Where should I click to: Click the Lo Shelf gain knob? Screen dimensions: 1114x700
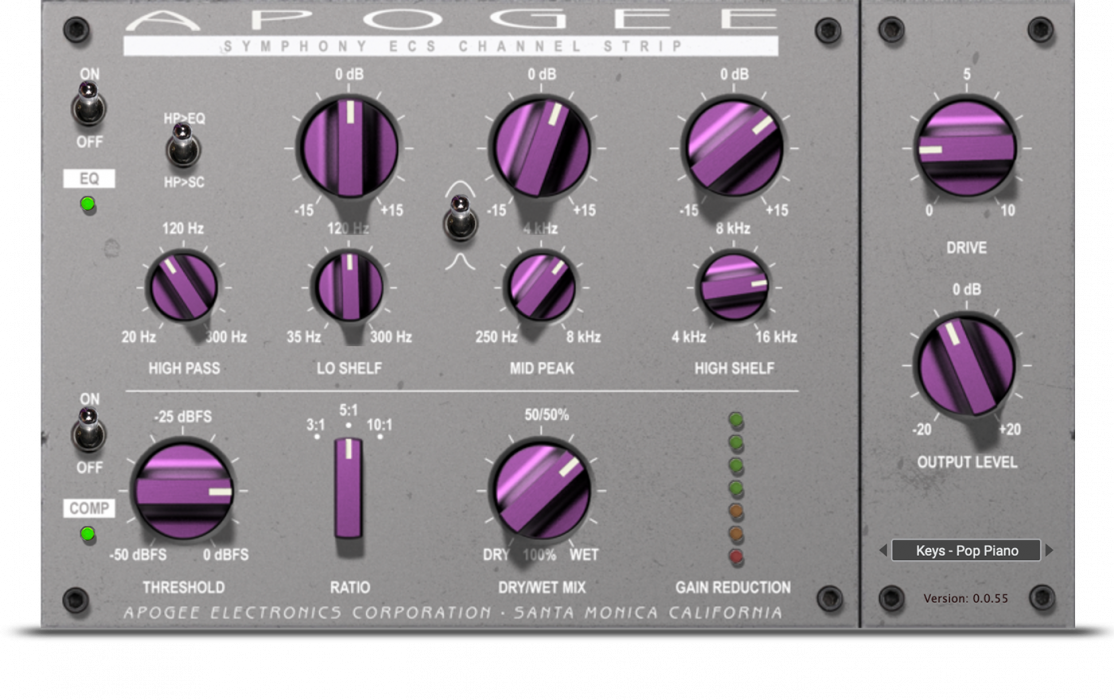point(350,147)
